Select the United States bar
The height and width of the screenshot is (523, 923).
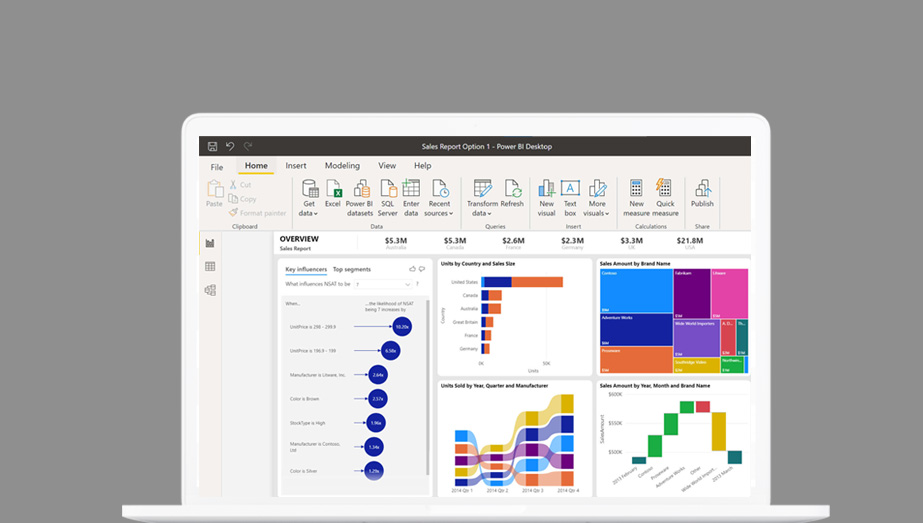click(522, 282)
